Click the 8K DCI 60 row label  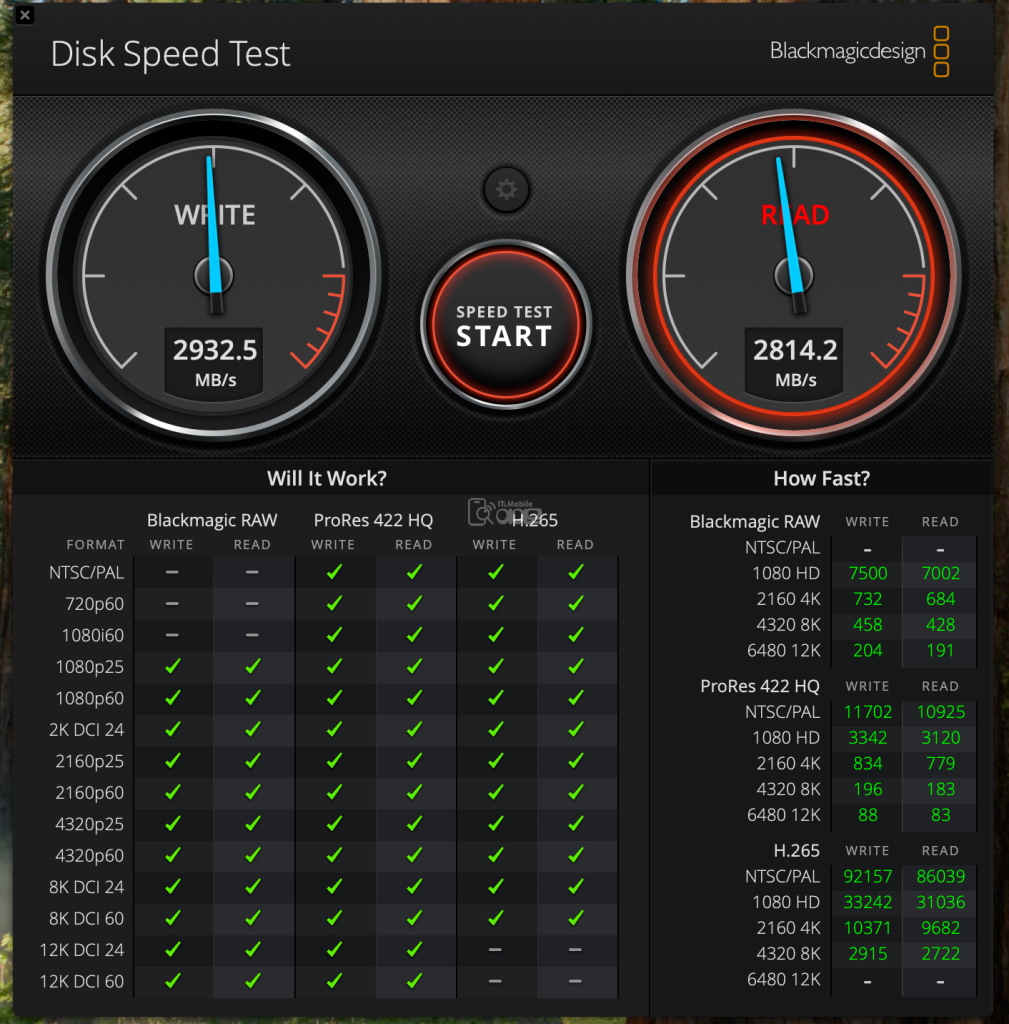tap(86, 918)
